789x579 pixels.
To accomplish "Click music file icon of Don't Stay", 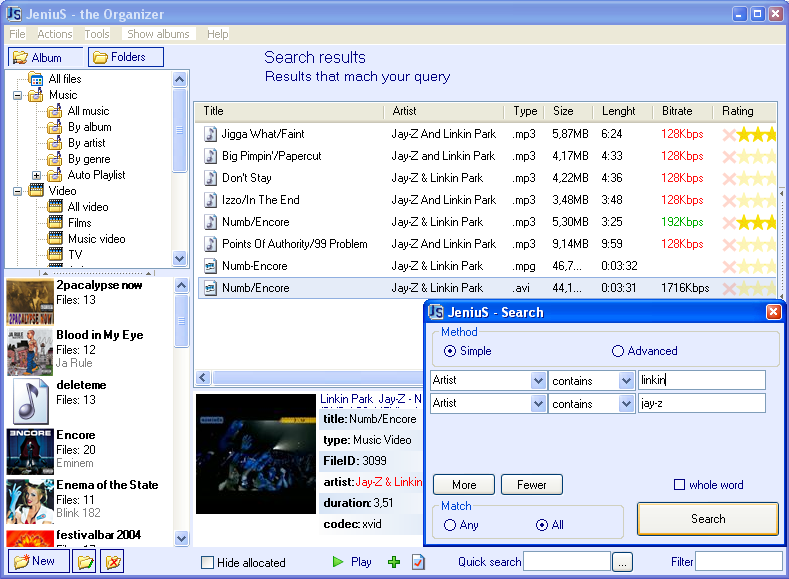I will tap(210, 178).
